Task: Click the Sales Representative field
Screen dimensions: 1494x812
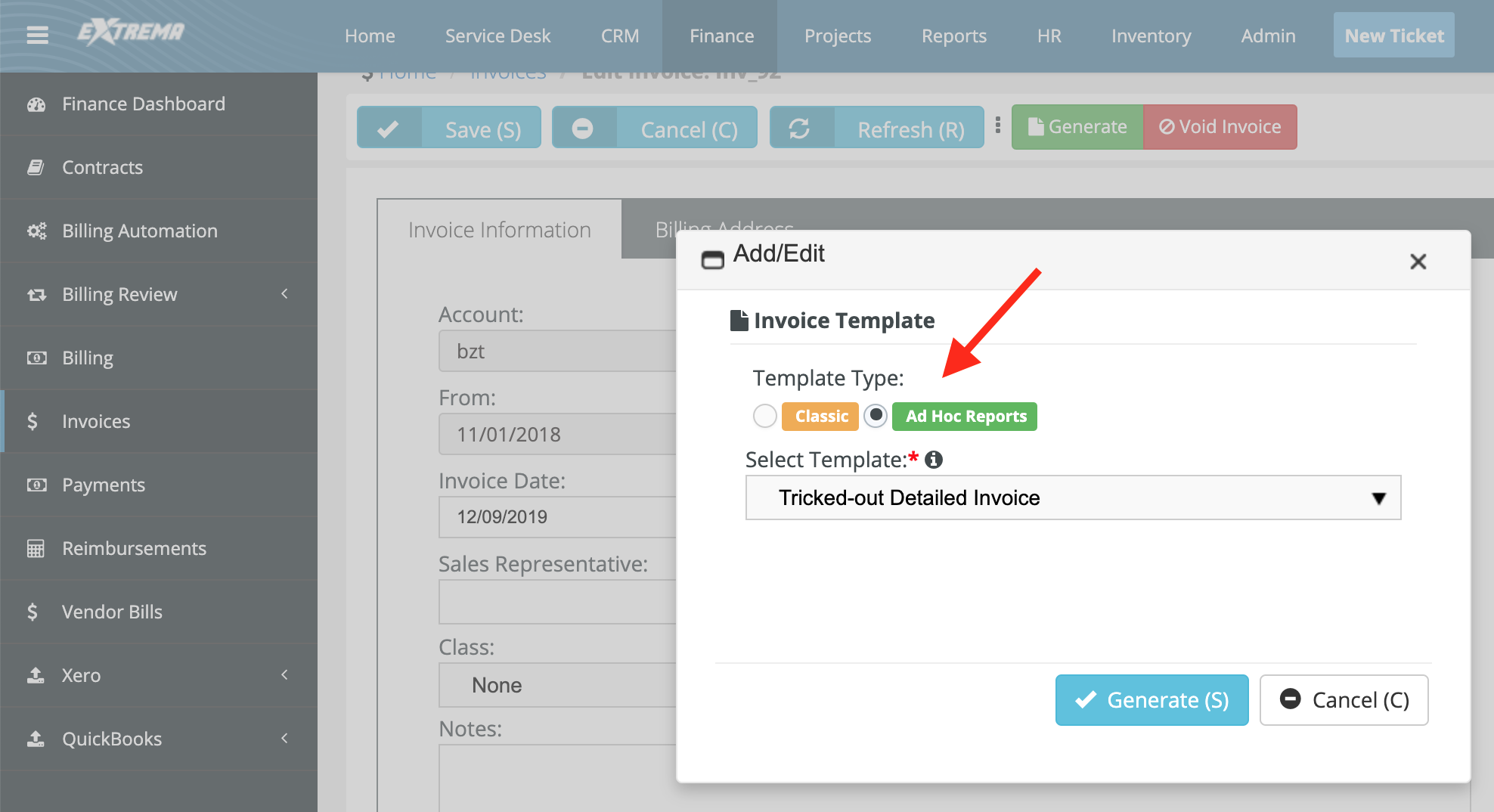Action: (x=557, y=602)
